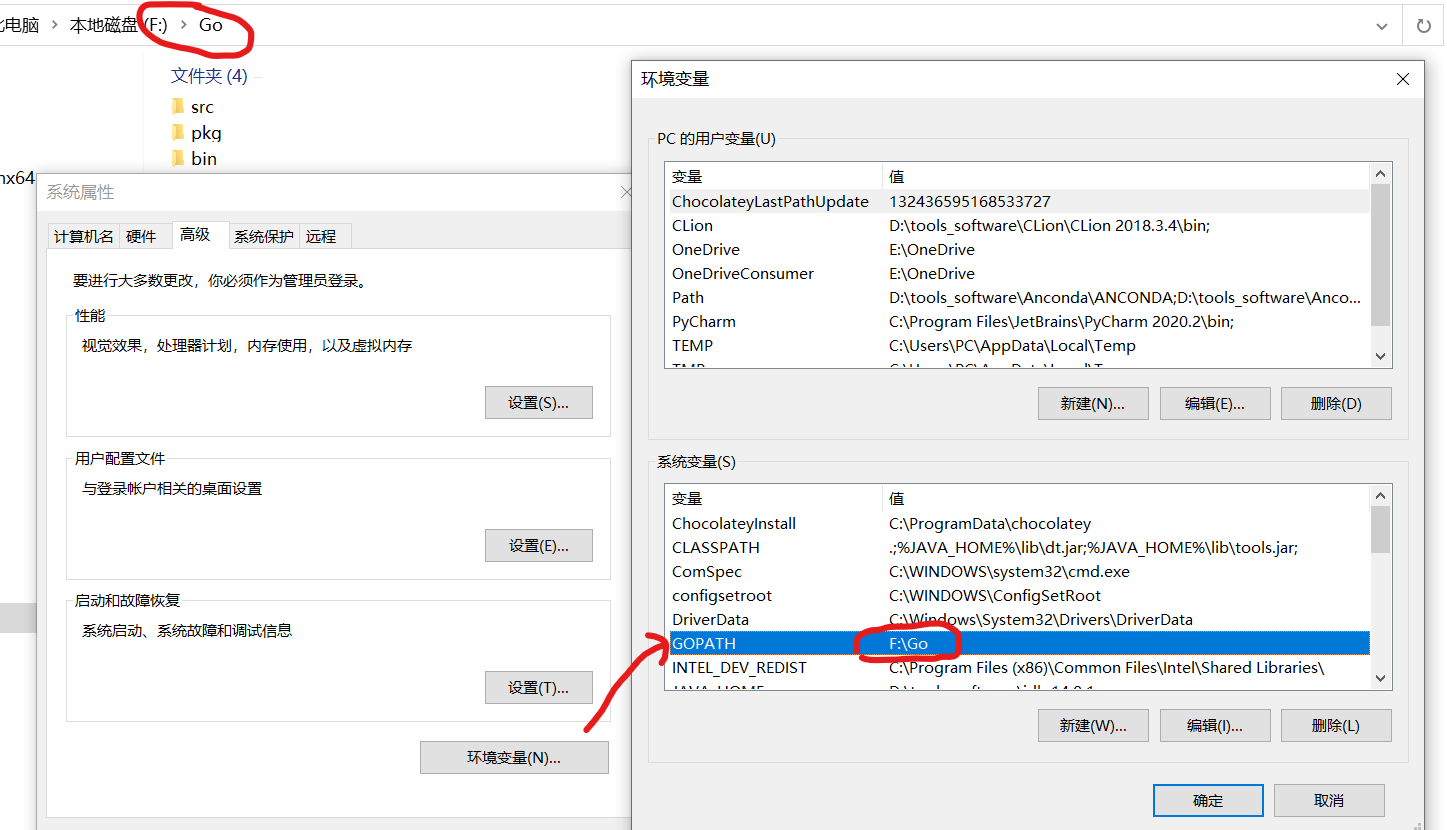Click 新建(N)... for user variables
This screenshot has width=1447, height=830.
(x=1093, y=404)
